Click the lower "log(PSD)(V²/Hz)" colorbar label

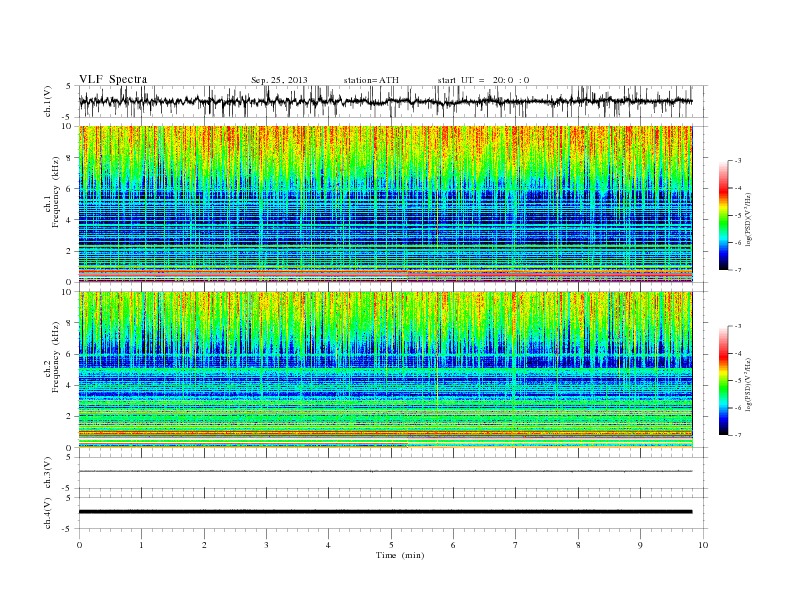tap(750, 384)
